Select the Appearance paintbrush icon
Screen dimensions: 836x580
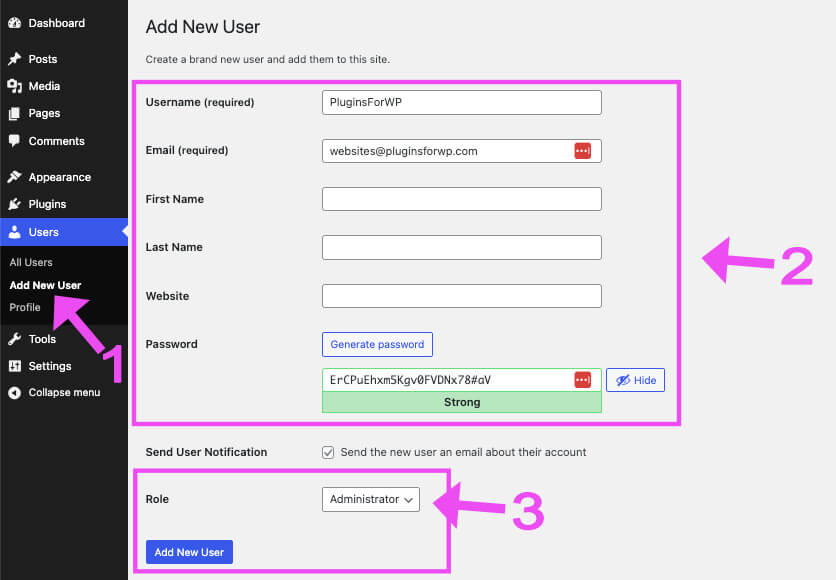15,176
